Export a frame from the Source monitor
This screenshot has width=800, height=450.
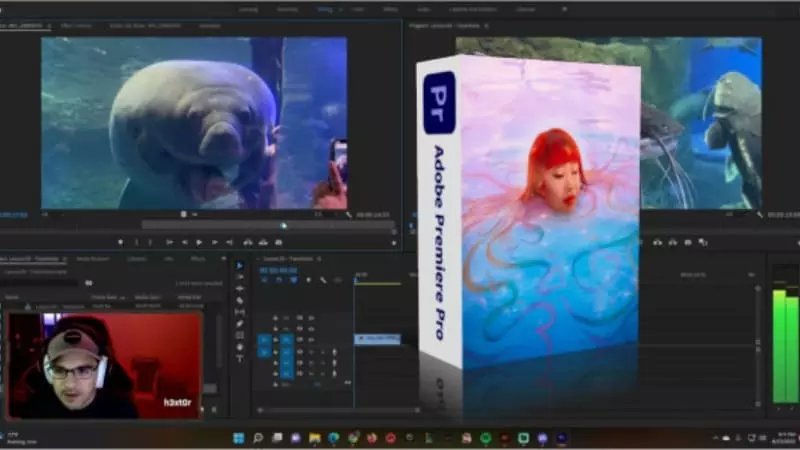point(279,243)
